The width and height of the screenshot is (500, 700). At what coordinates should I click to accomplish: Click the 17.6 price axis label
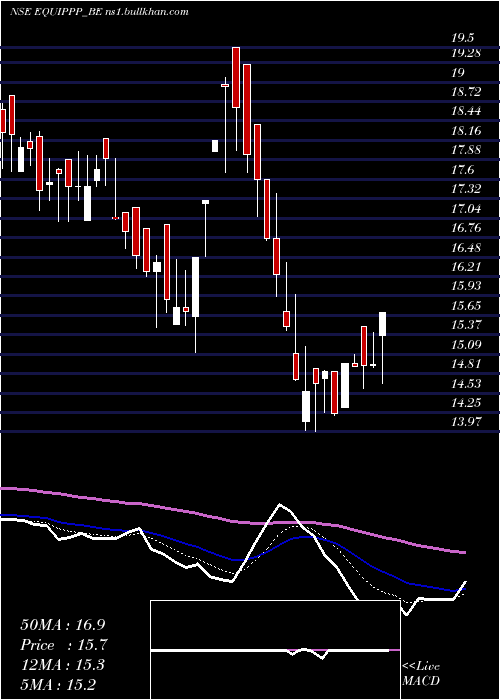[462, 170]
